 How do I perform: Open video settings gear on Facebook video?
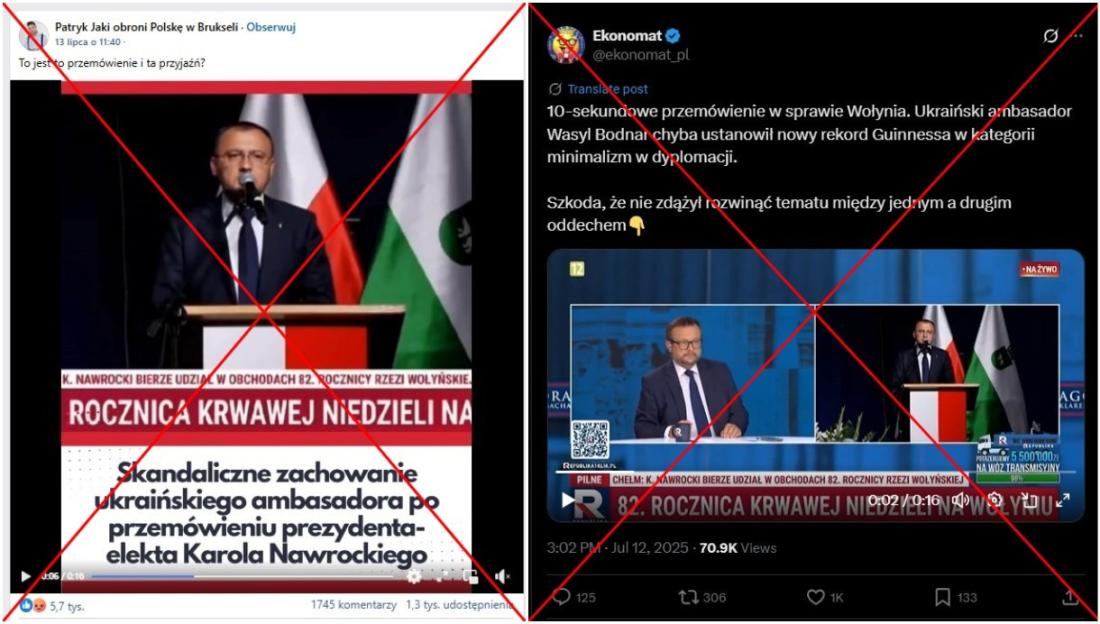tap(414, 576)
